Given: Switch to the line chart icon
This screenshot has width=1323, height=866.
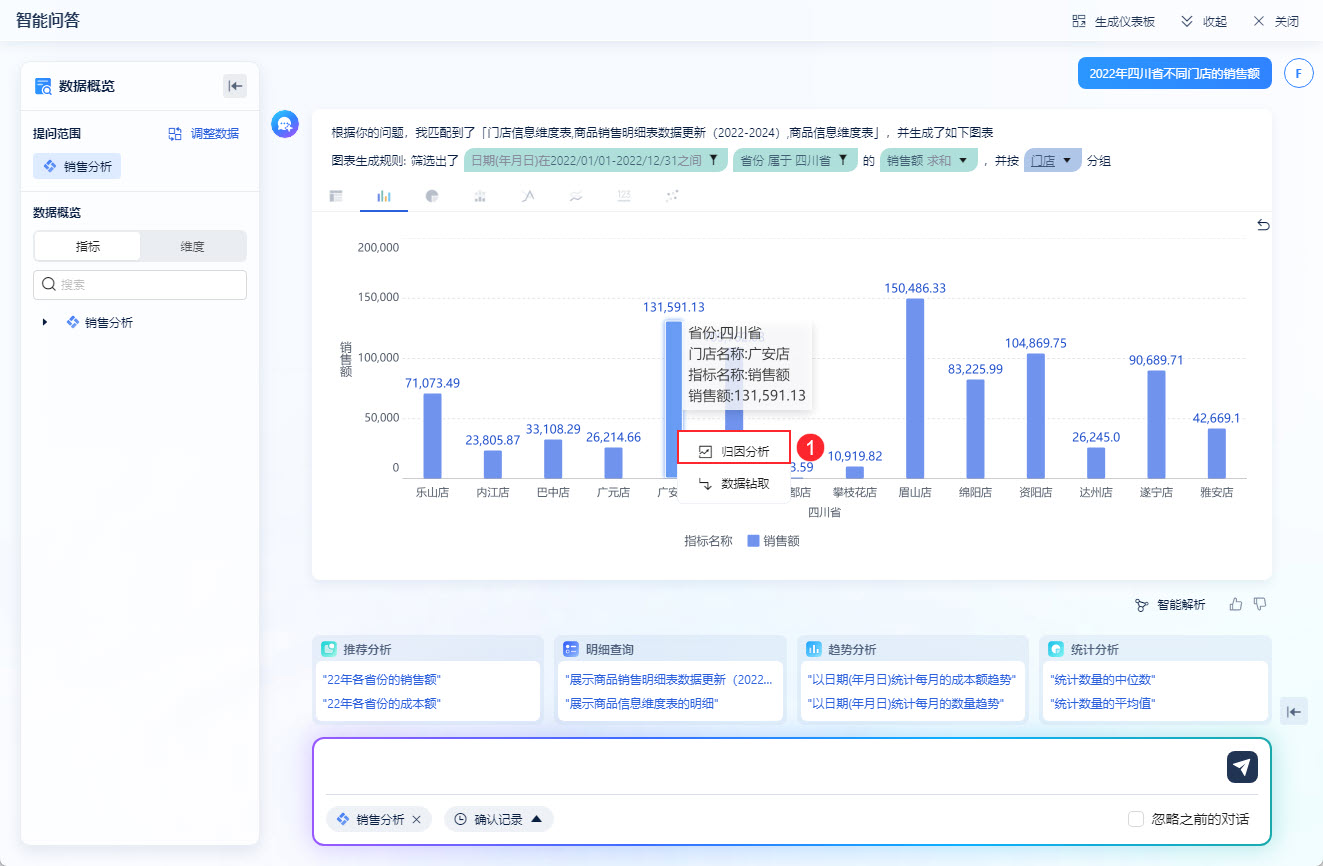Looking at the screenshot, I should point(528,196).
